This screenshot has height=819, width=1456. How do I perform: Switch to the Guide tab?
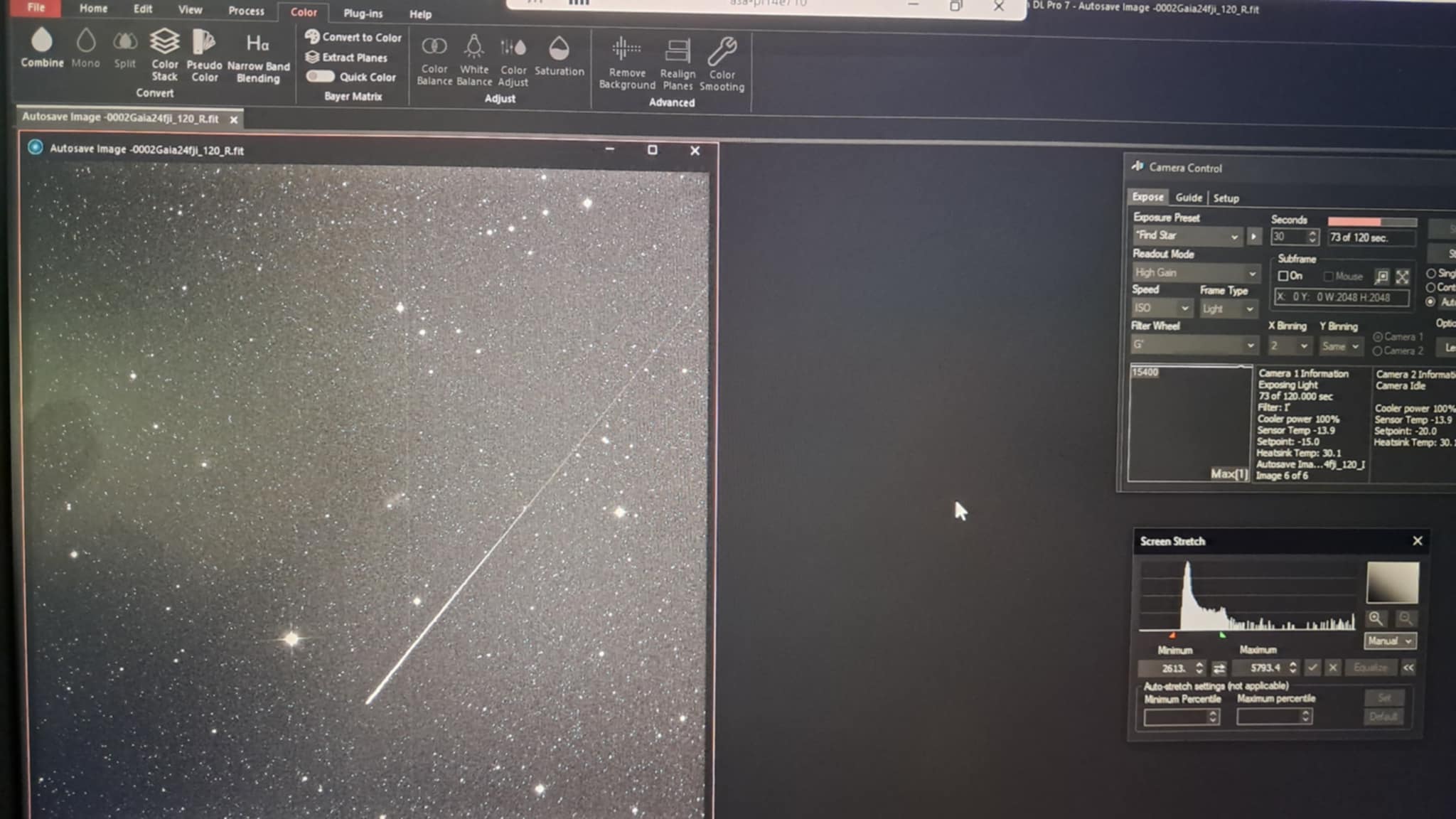click(1188, 198)
